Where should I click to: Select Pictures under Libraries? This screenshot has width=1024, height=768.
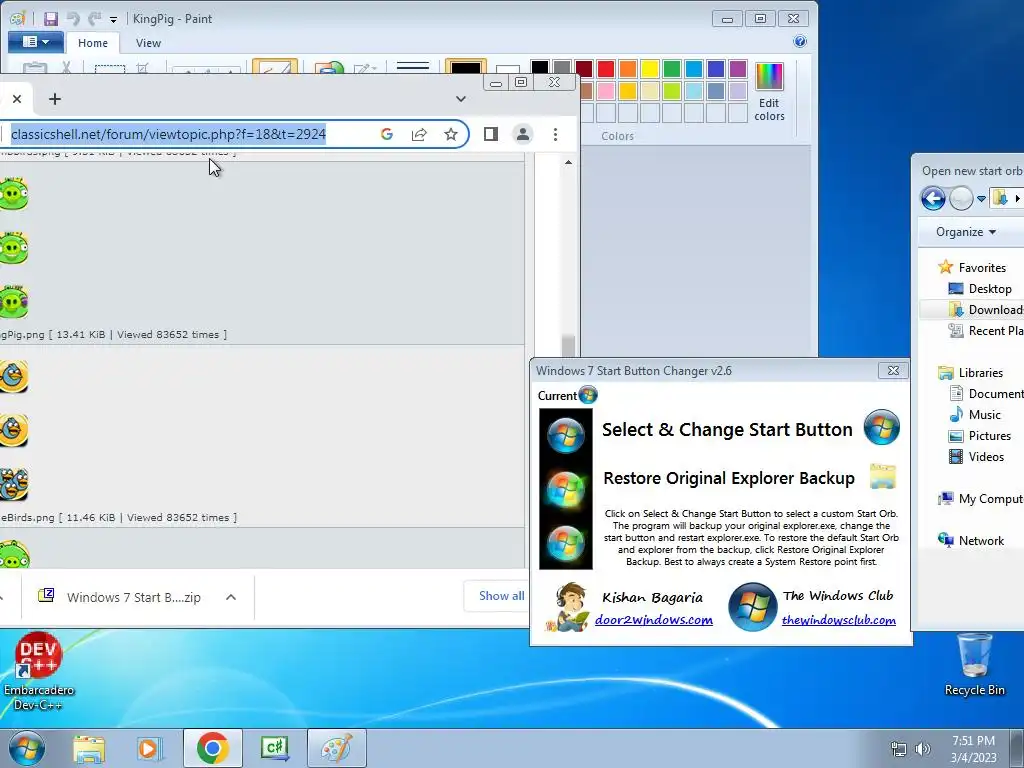pos(980,436)
